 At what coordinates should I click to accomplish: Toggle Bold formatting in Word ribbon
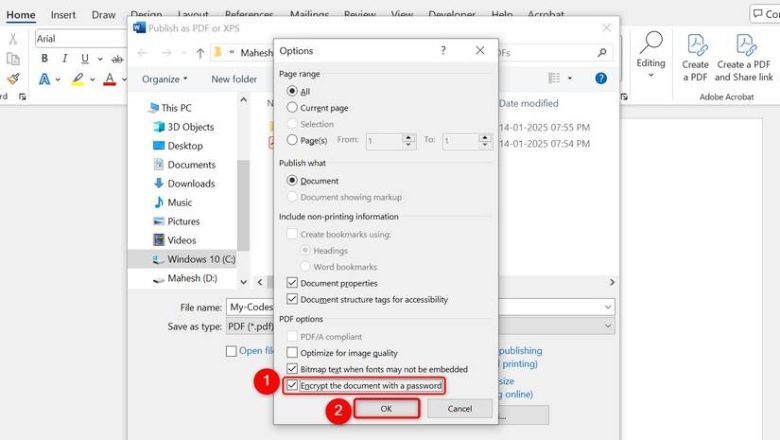(45, 58)
